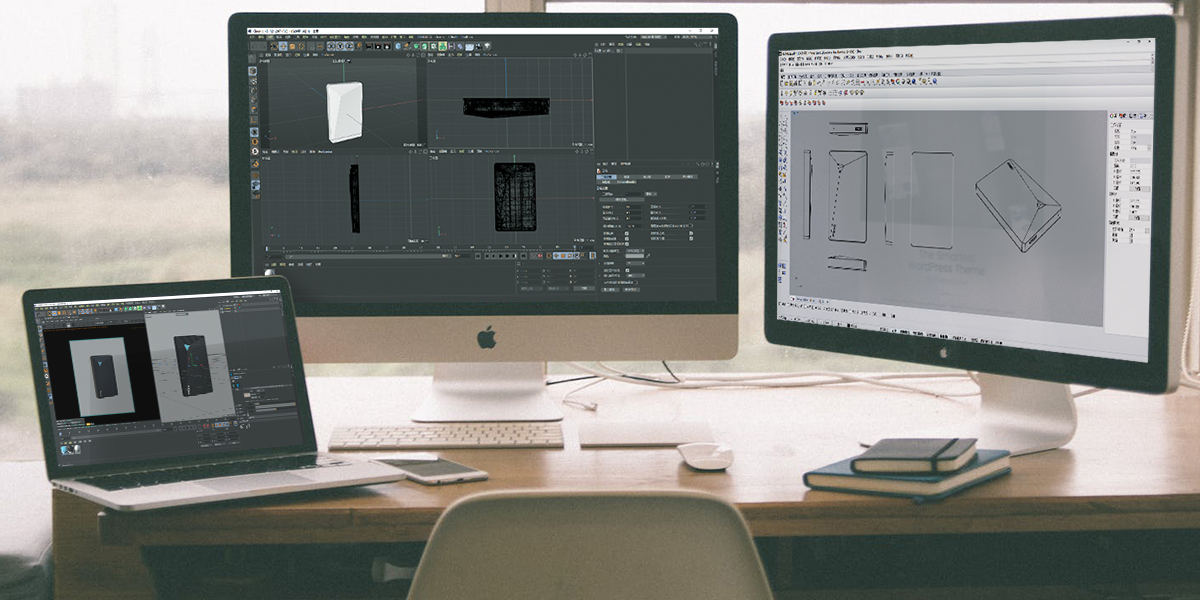
Task: Click eyedropper icon beside iMac attribute color bar
Action: click(x=648, y=256)
